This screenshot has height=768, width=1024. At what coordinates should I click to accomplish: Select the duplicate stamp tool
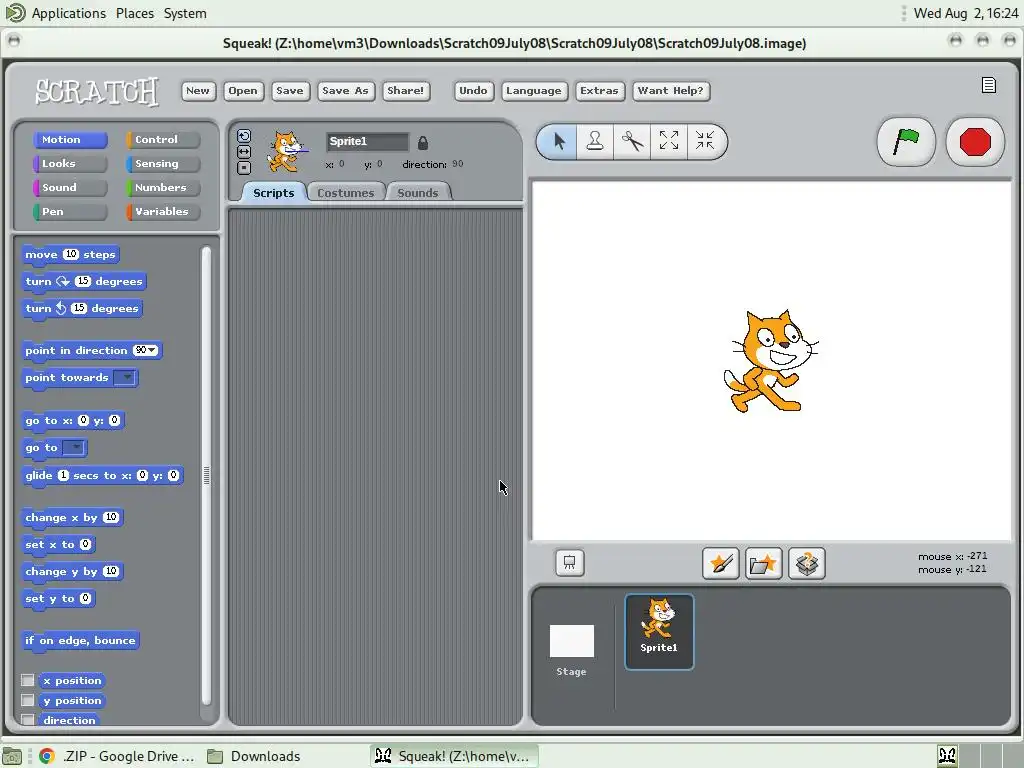(595, 141)
